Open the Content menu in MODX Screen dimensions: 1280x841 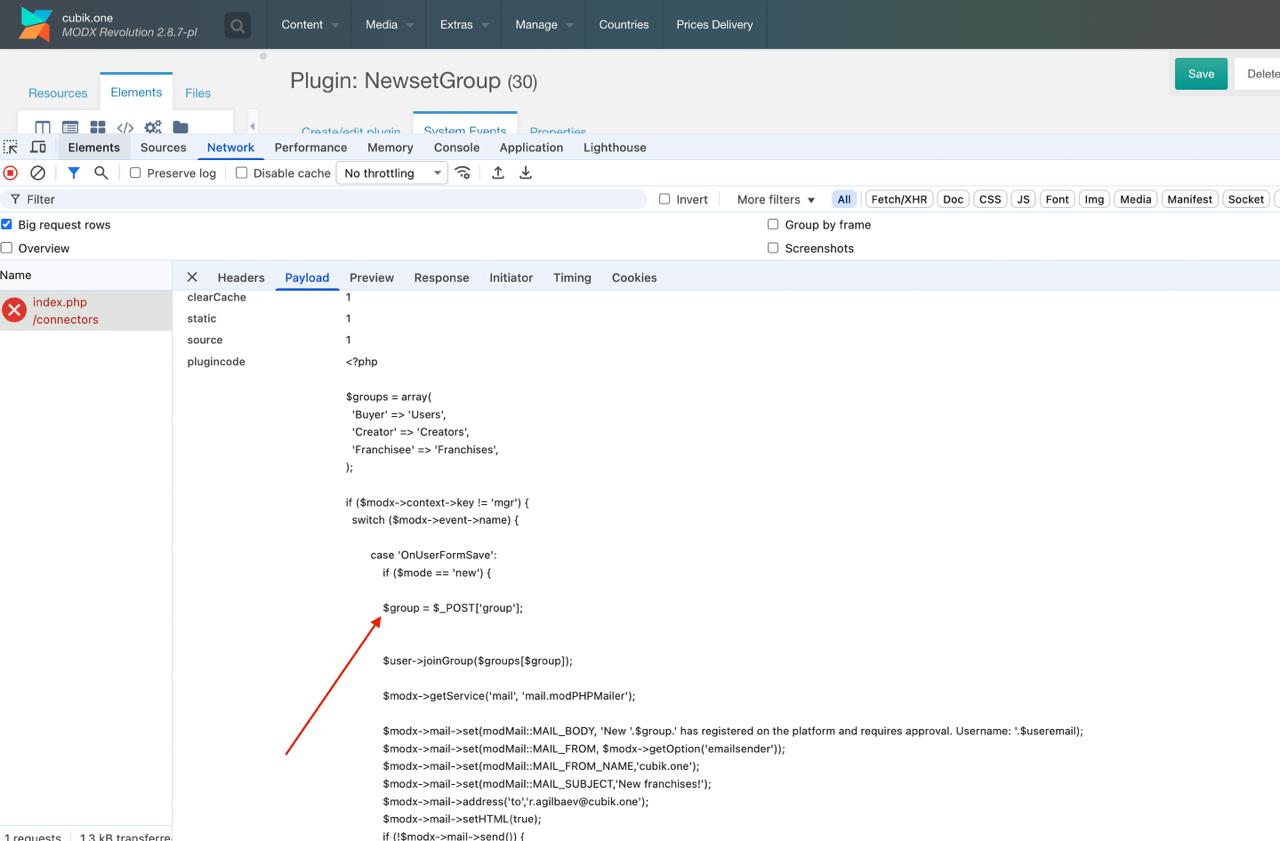coord(310,24)
